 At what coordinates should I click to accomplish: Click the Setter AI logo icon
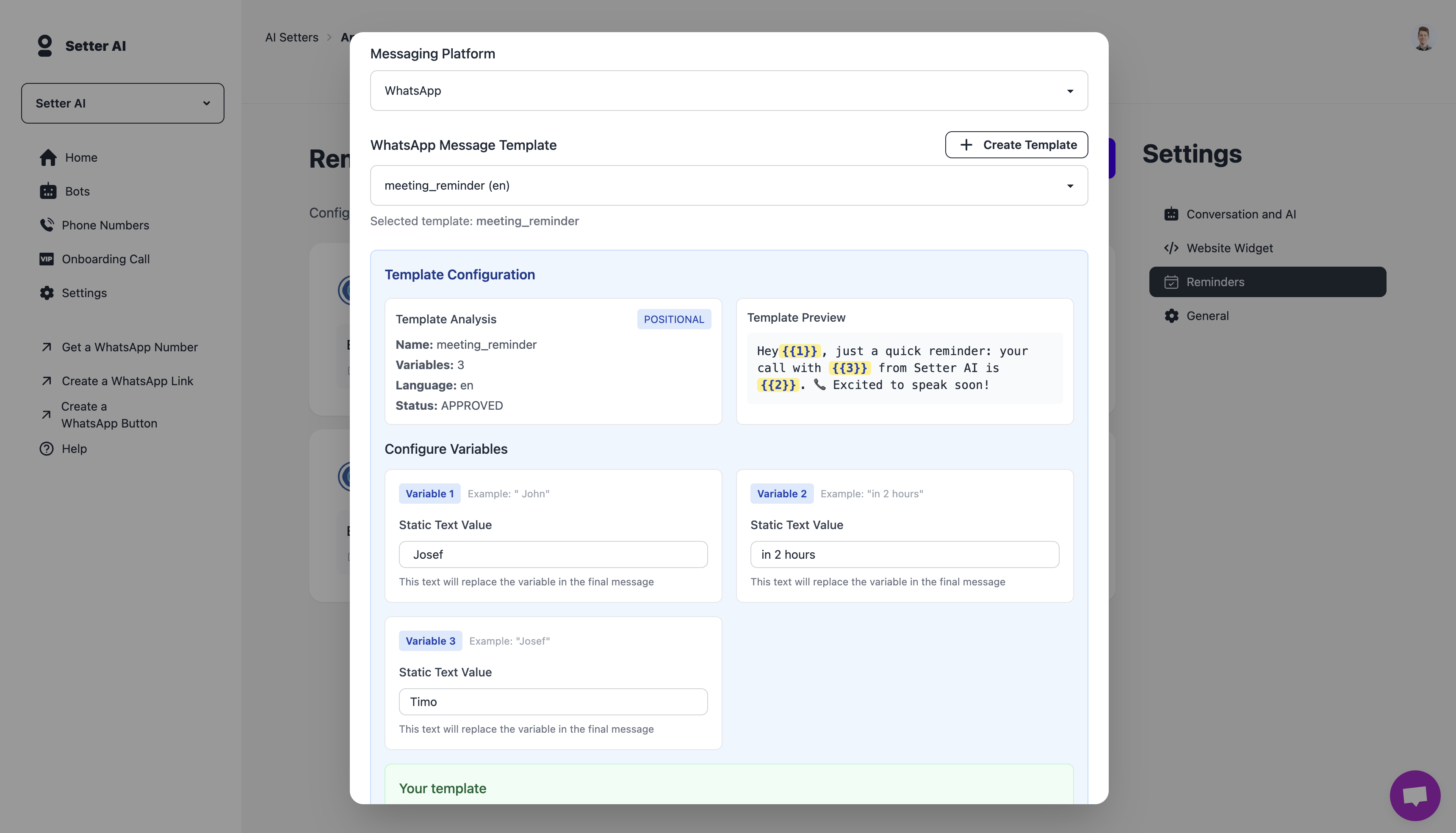pos(44,45)
